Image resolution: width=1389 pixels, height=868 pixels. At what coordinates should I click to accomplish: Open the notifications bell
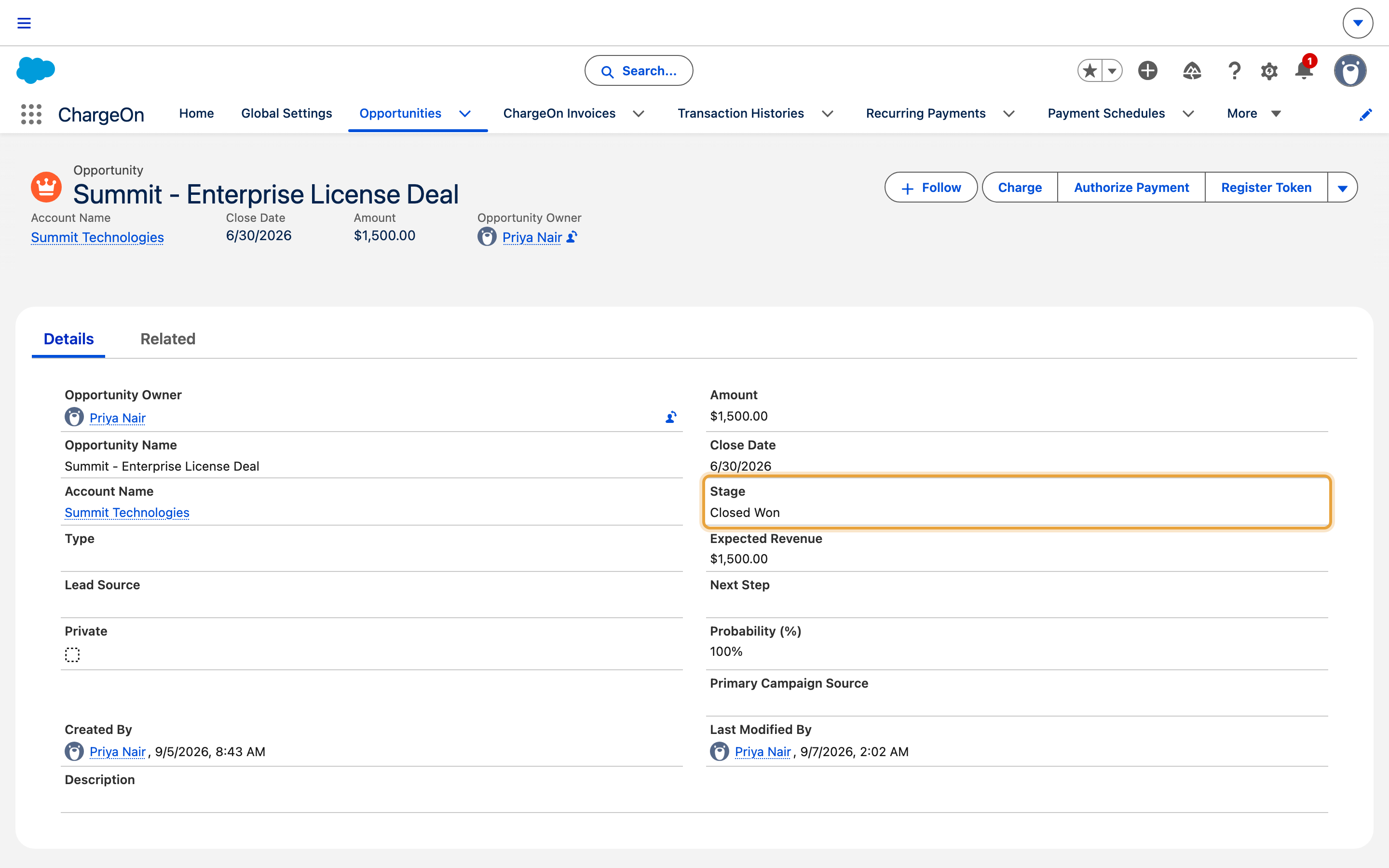(x=1304, y=70)
